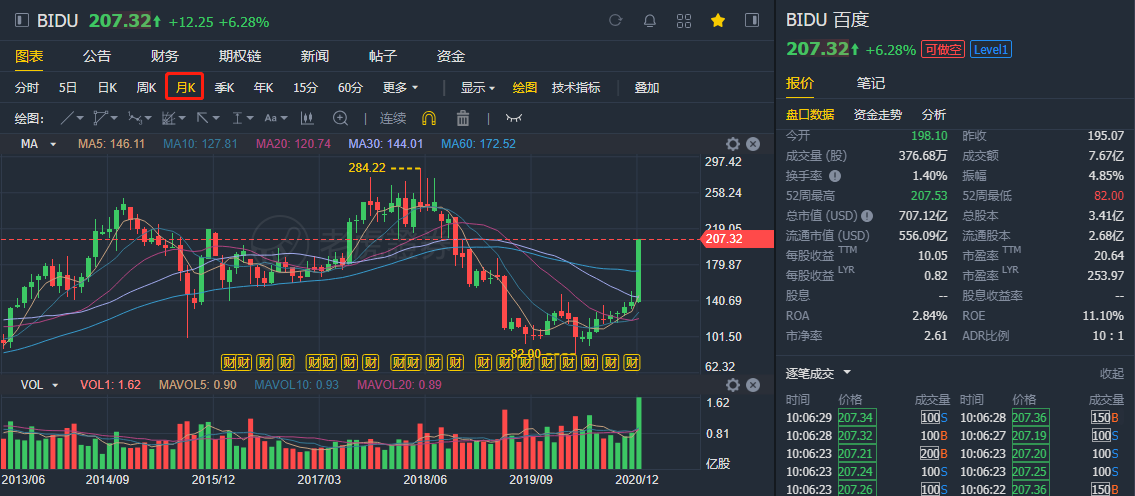The width and height of the screenshot is (1135, 496).
Task: Hide drawings with the eye icon
Action: pos(514,117)
